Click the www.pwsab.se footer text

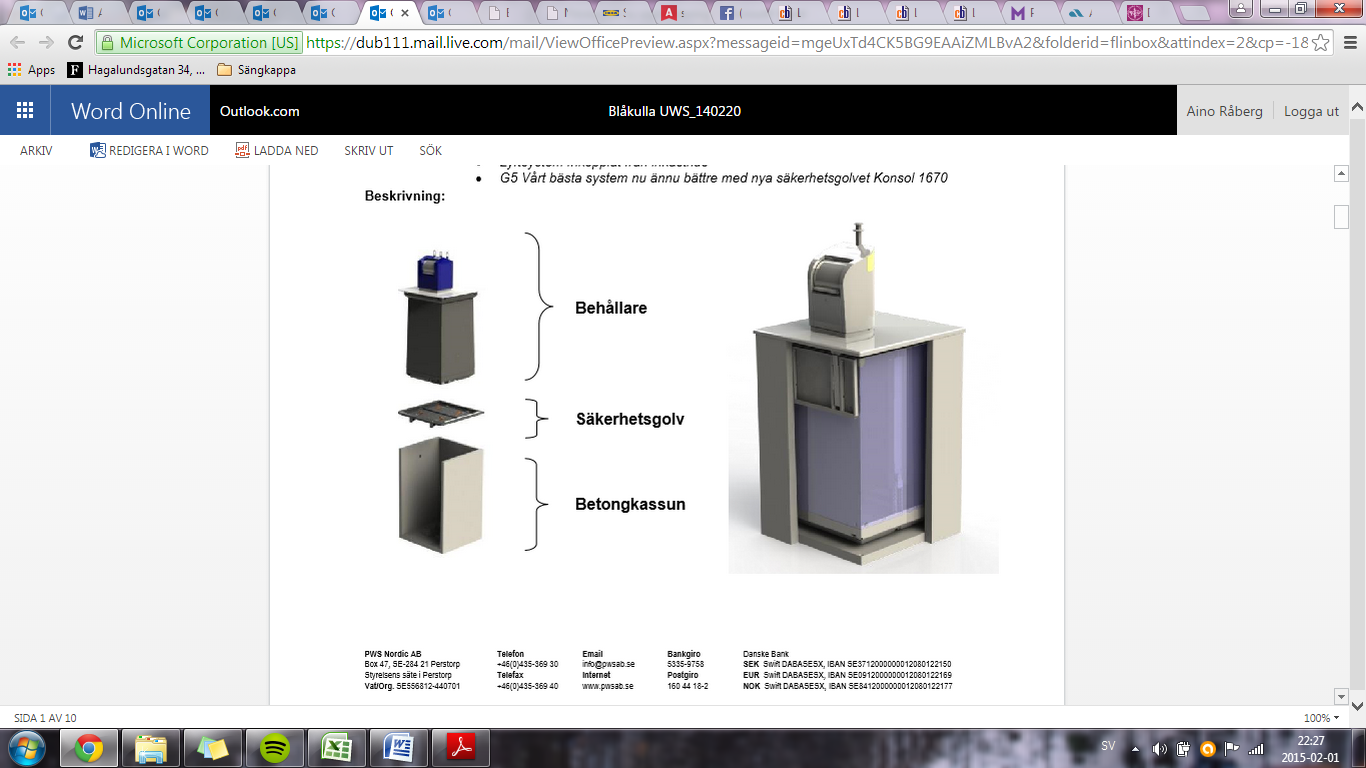(608, 687)
